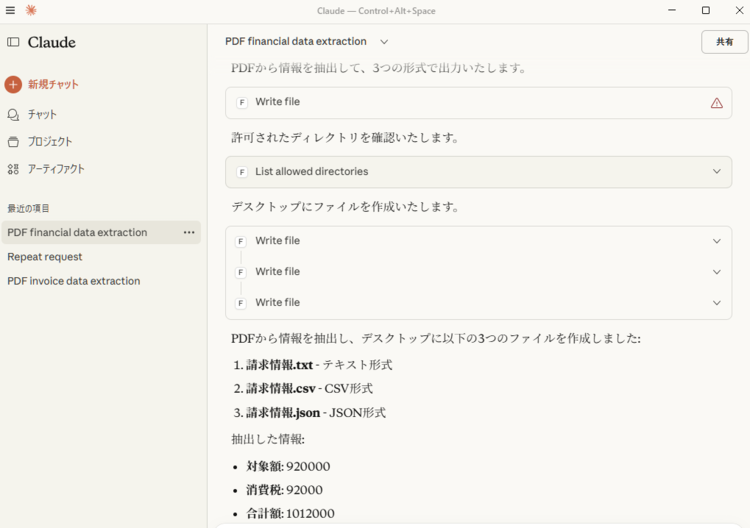The height and width of the screenshot is (528, 750).
Task: Expand the third grouped Write file step
Action: [x=716, y=303]
